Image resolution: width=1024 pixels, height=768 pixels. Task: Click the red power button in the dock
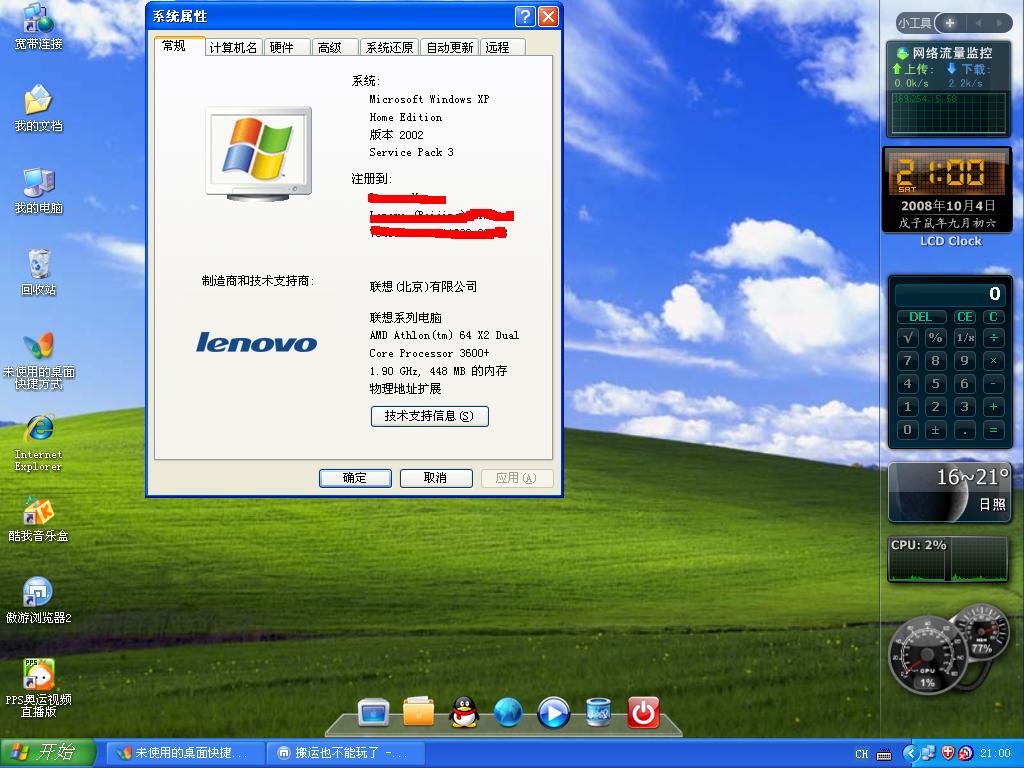[x=643, y=712]
